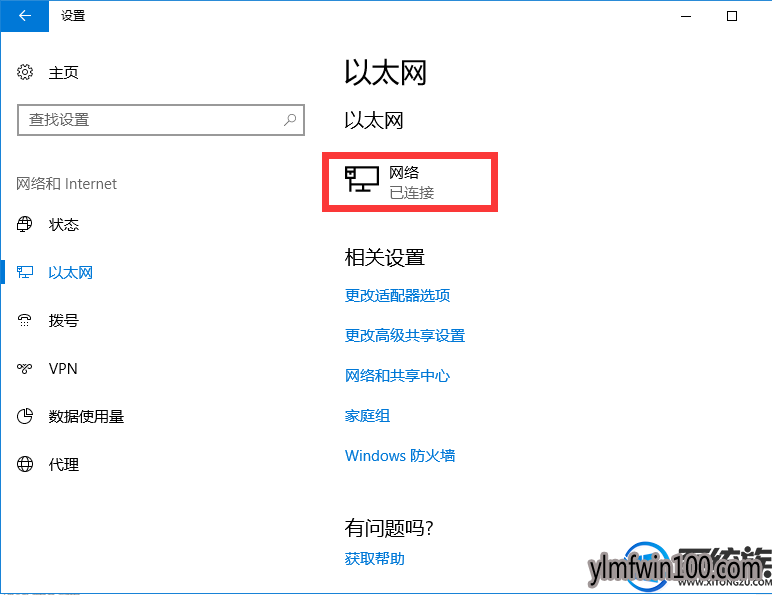Click the 获取帮助 get help link
The image size is (772, 595).
tap(375, 559)
